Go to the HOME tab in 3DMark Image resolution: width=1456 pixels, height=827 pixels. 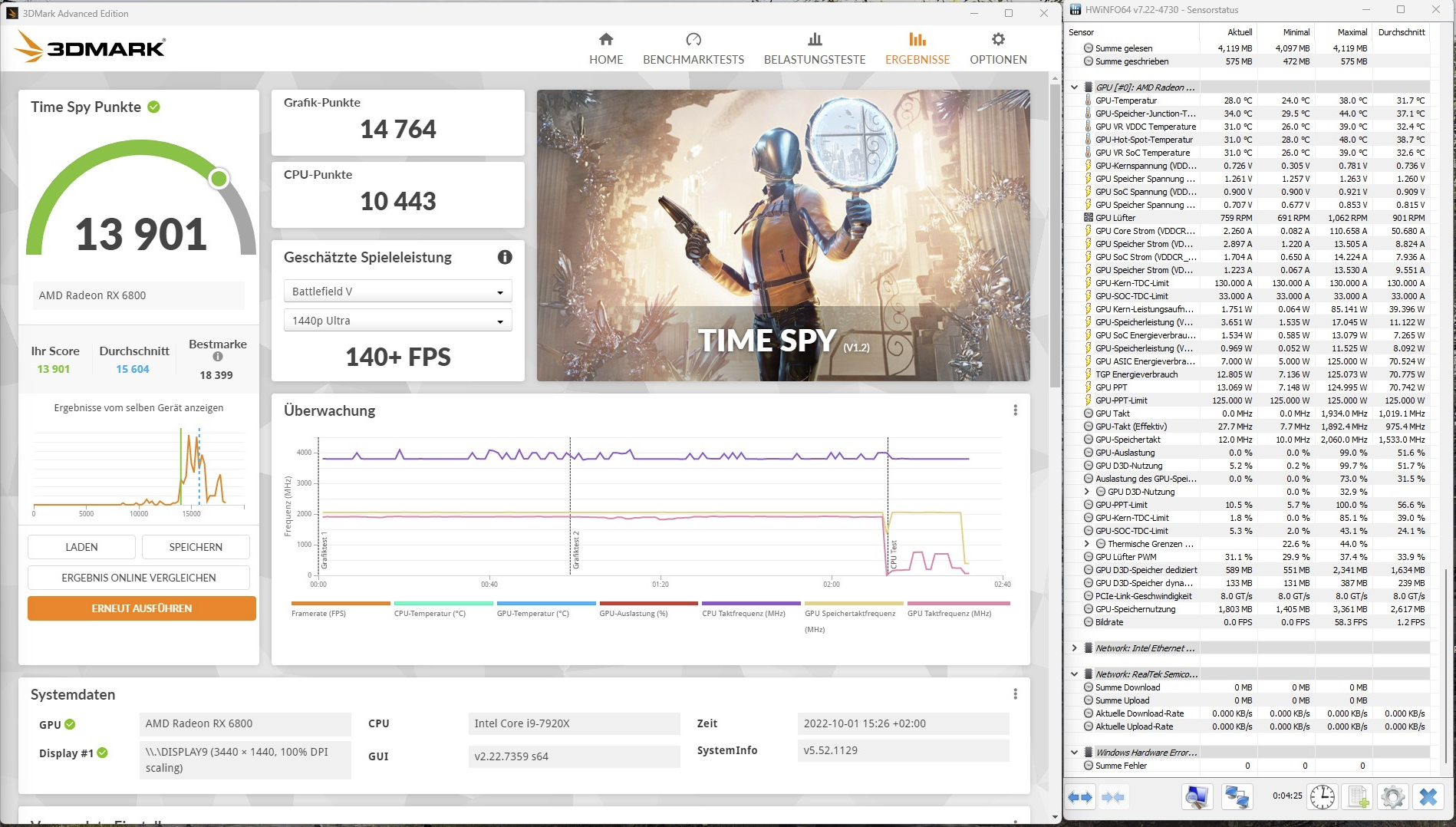coord(606,49)
